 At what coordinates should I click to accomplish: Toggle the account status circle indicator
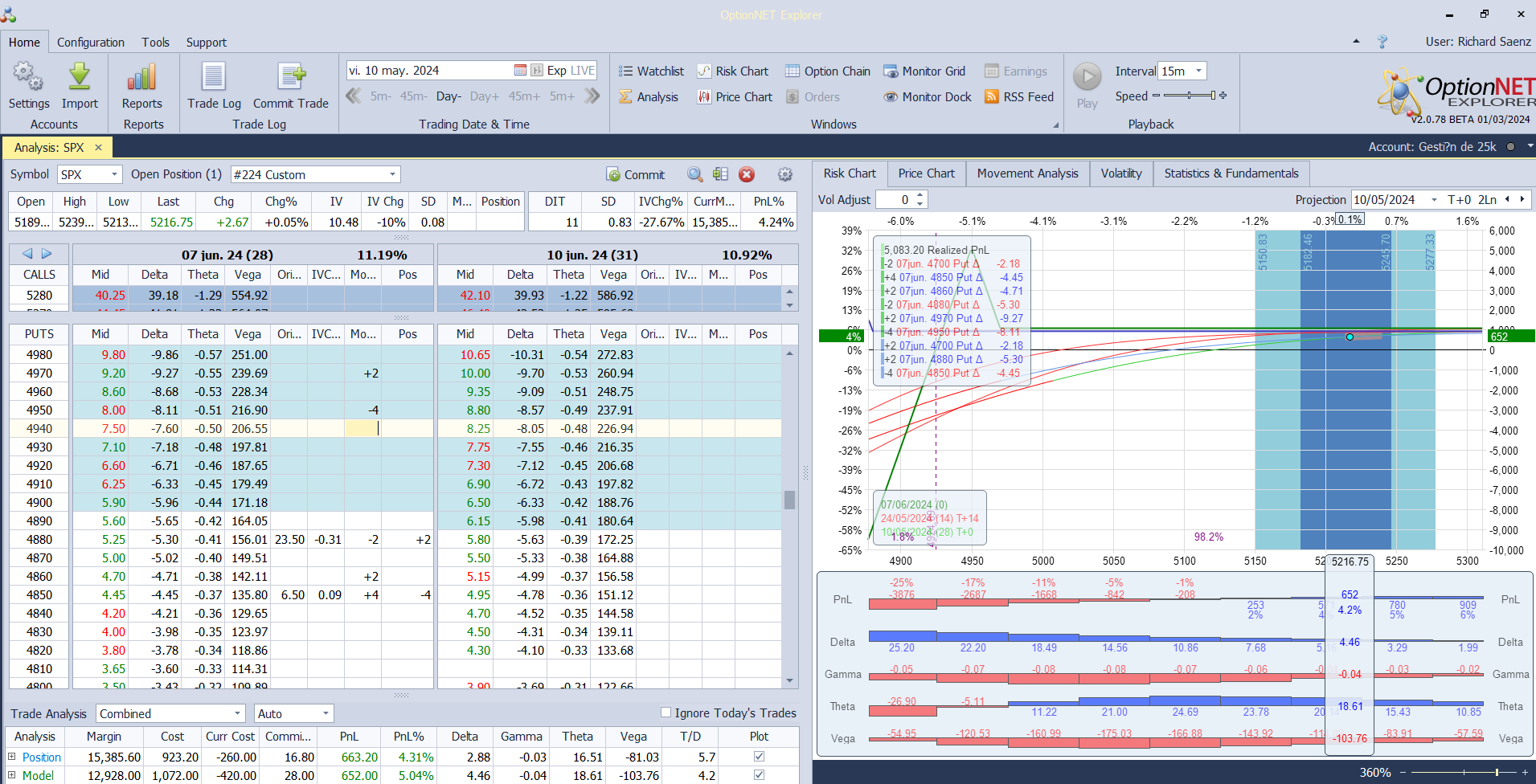pos(1510,147)
